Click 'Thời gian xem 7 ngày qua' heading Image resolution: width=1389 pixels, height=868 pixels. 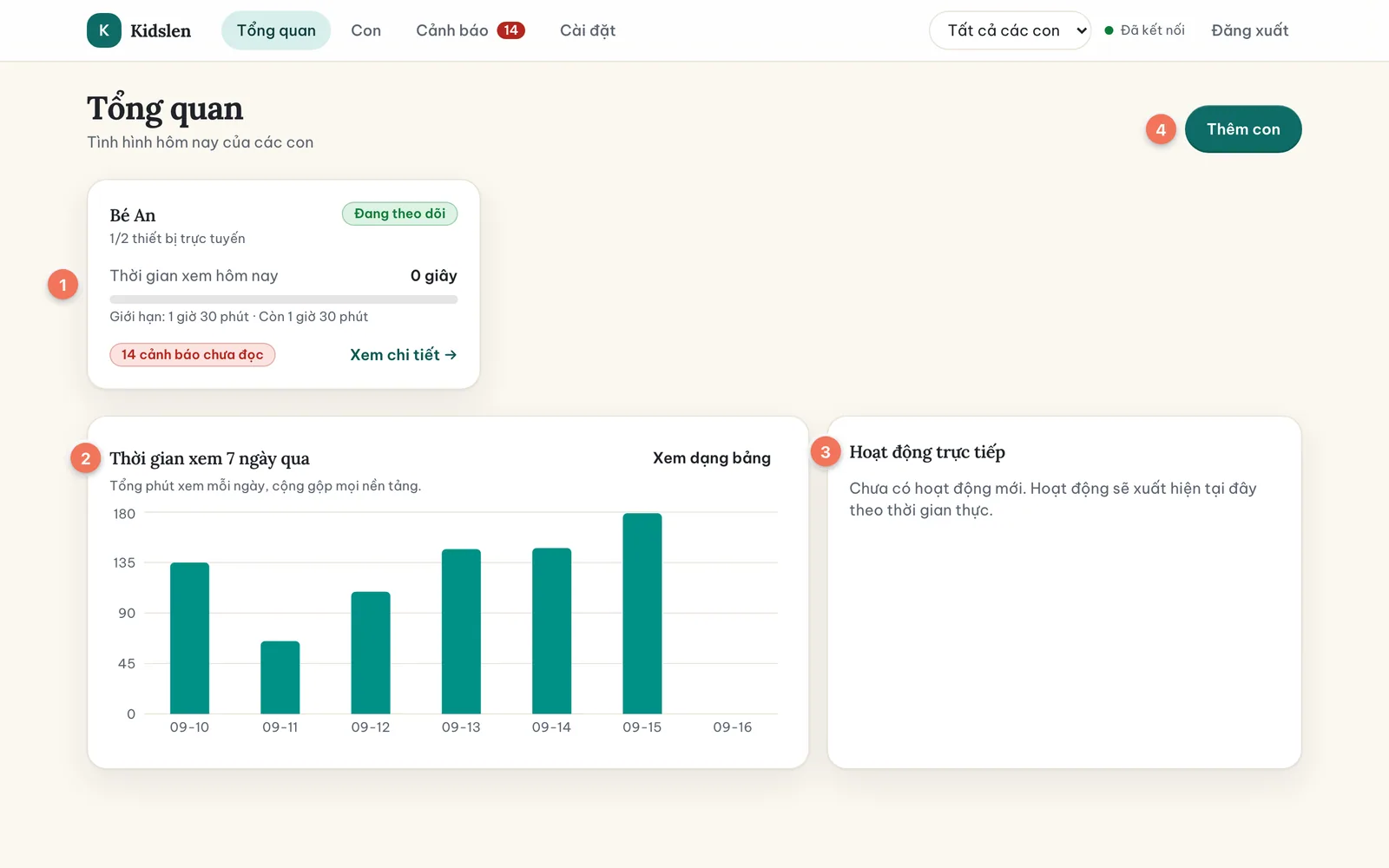pos(209,458)
